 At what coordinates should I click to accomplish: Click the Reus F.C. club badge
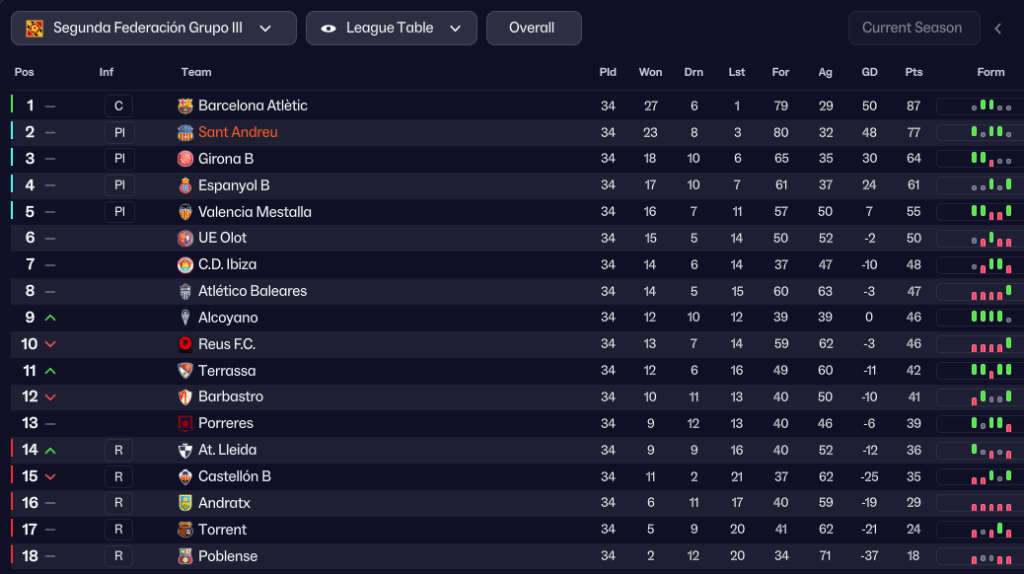185,344
